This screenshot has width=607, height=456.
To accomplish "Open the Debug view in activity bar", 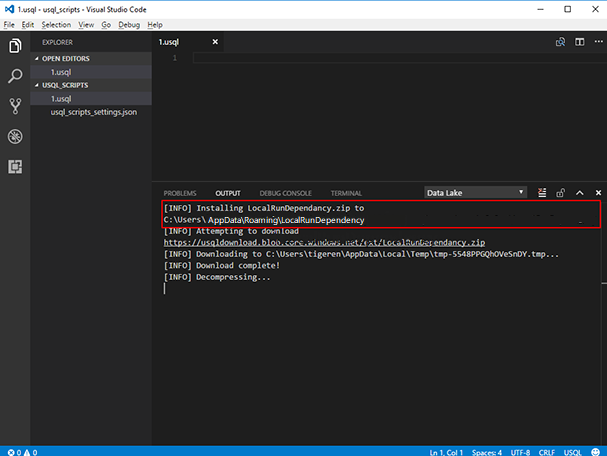I will [15, 136].
